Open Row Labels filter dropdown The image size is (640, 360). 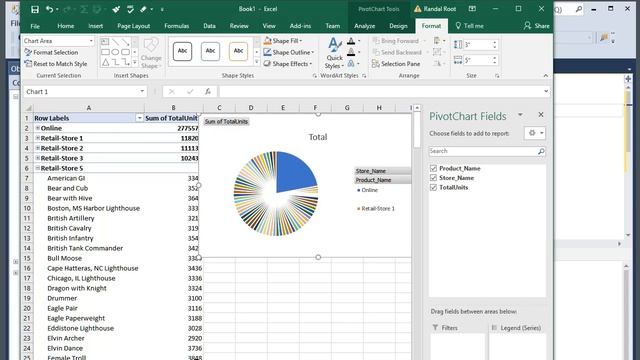[x=139, y=118]
